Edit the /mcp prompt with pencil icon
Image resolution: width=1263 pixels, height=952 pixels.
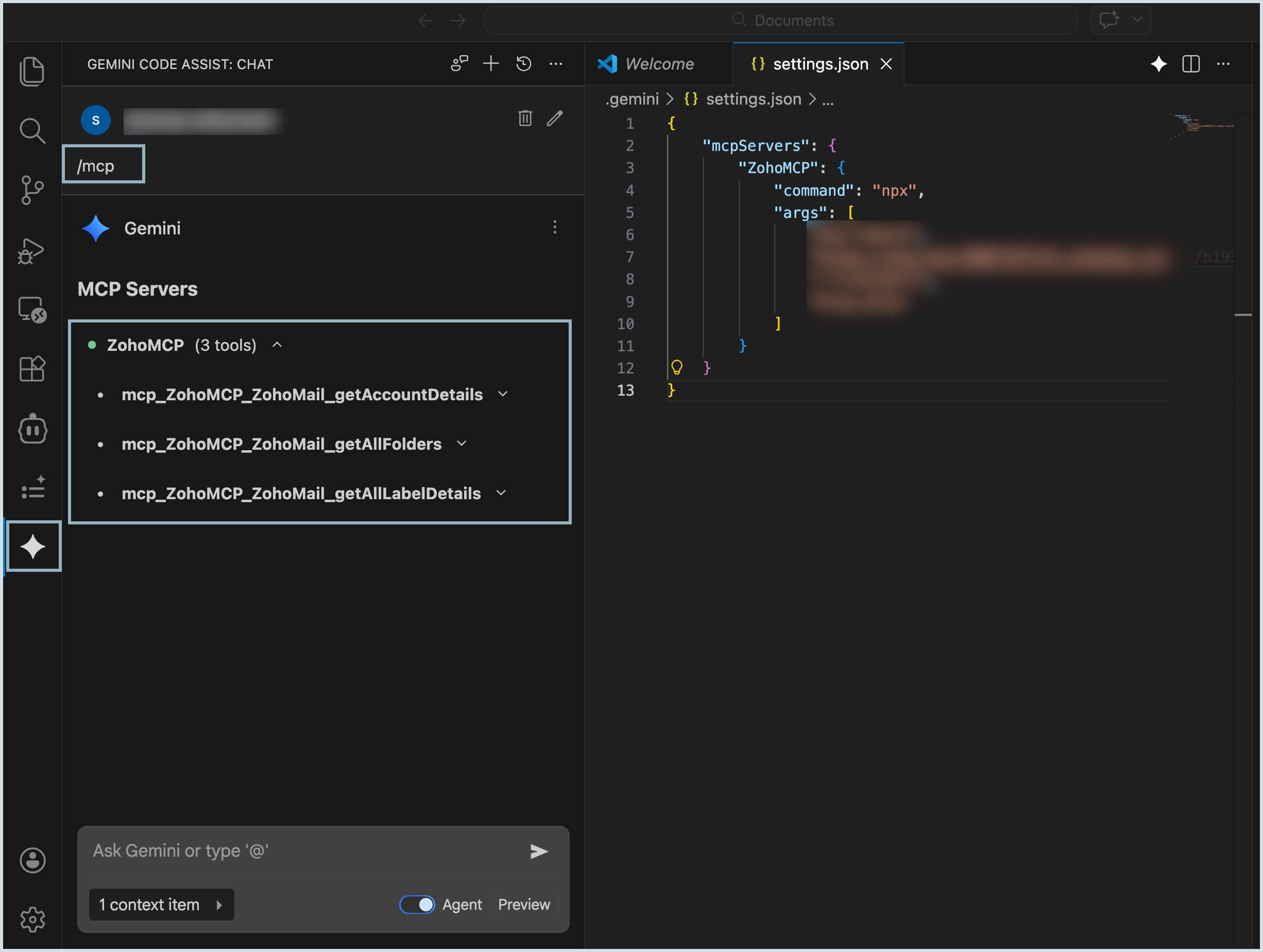555,118
